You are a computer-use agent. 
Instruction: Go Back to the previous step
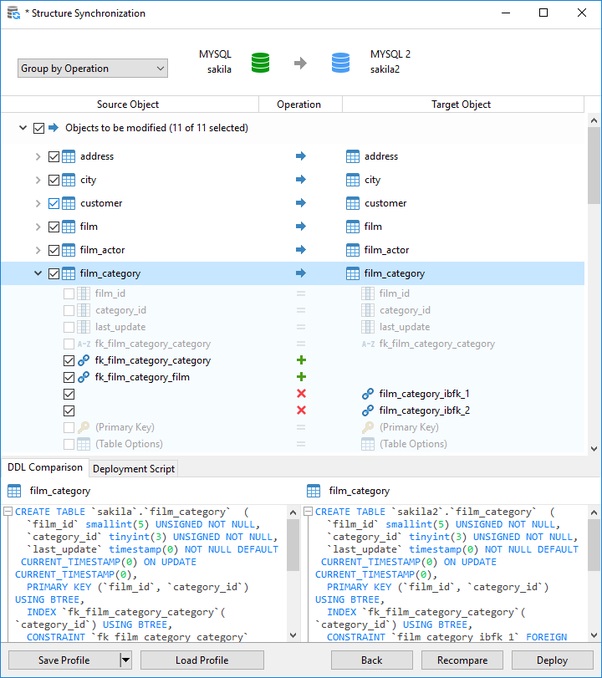(372, 660)
